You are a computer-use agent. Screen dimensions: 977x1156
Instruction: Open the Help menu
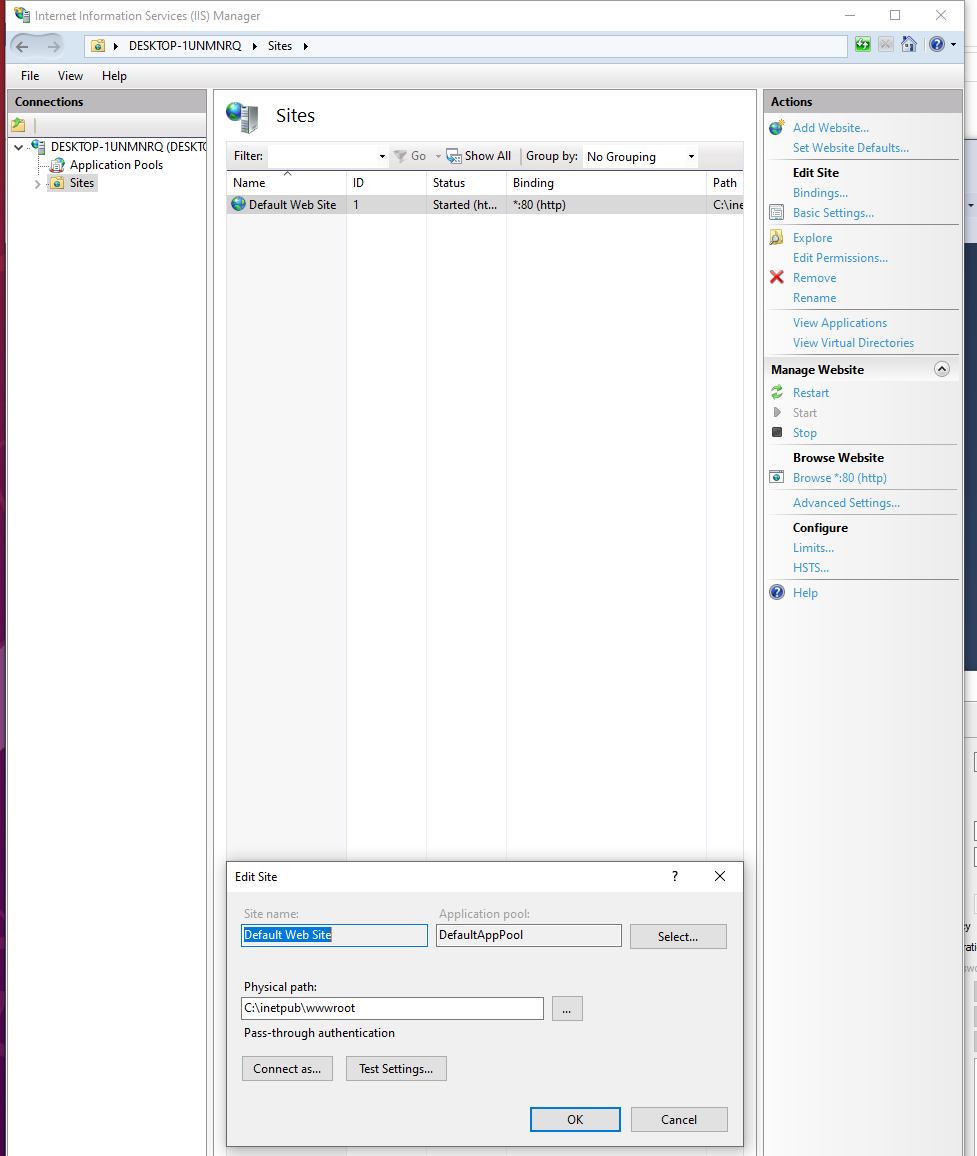(114, 76)
